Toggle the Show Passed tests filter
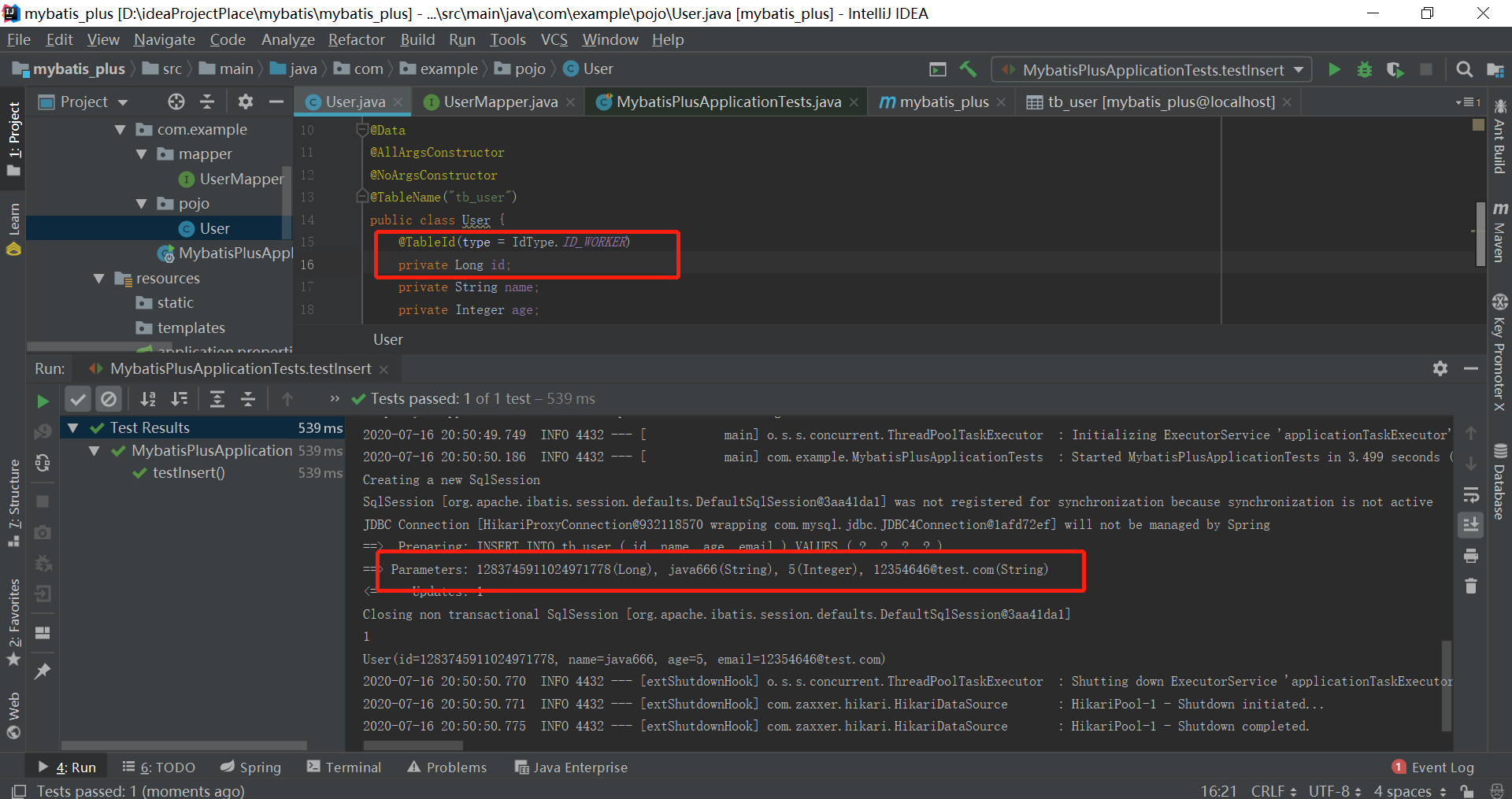This screenshot has width=1512, height=799. (77, 399)
